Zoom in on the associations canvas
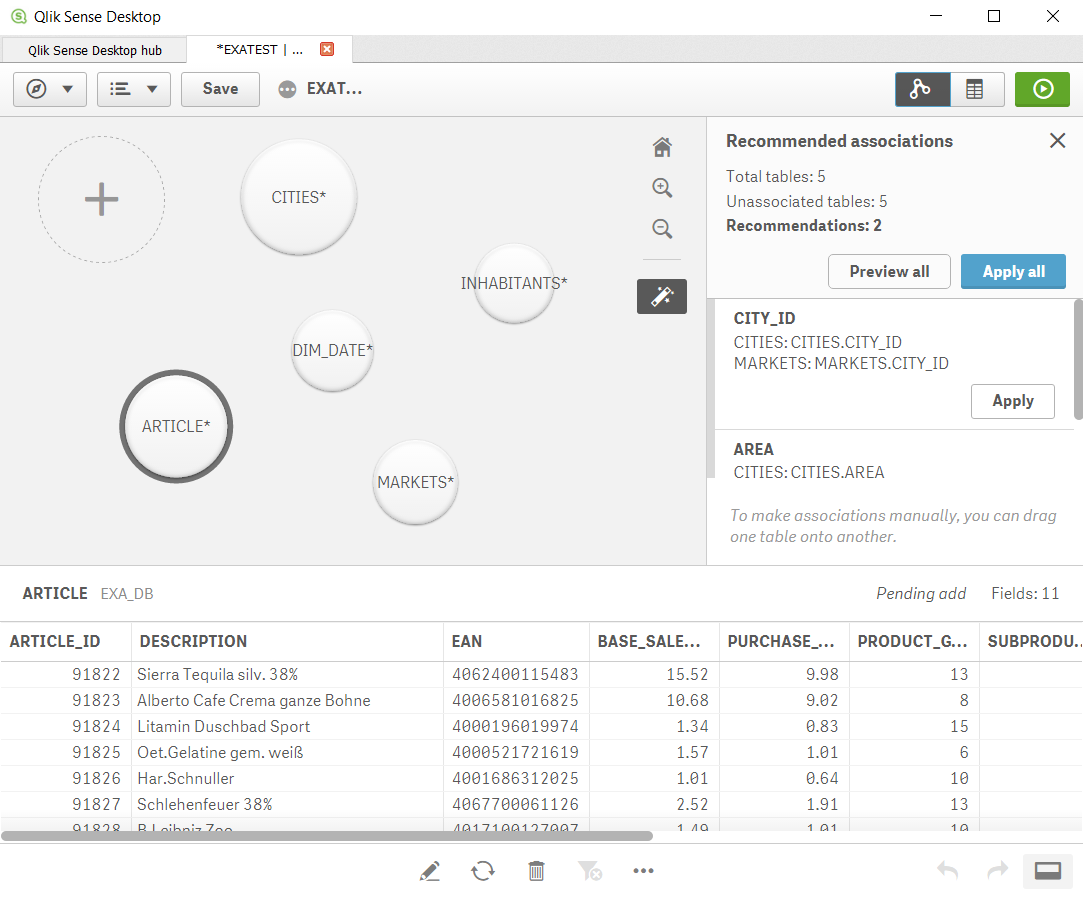 661,188
